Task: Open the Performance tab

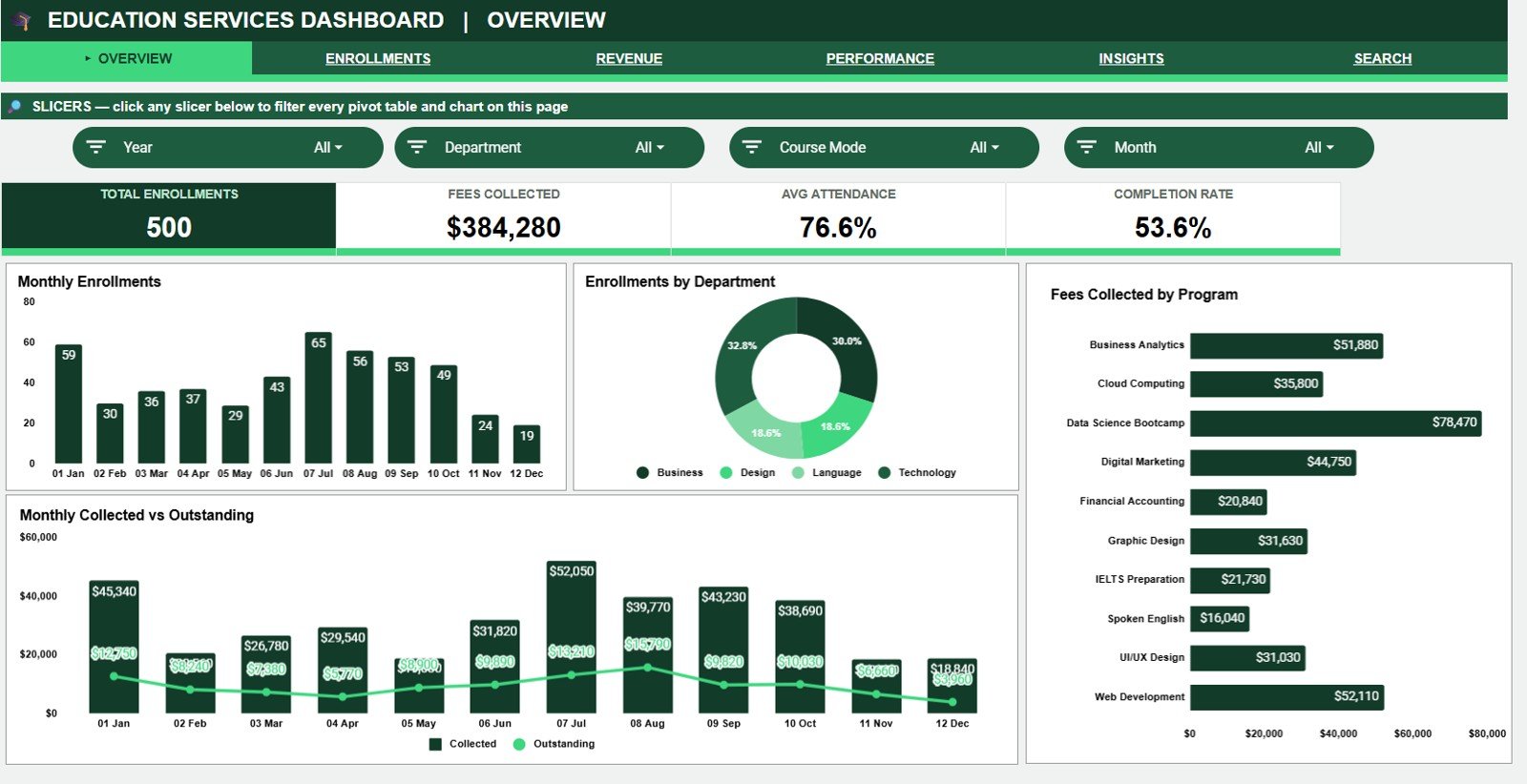Action: [x=880, y=58]
